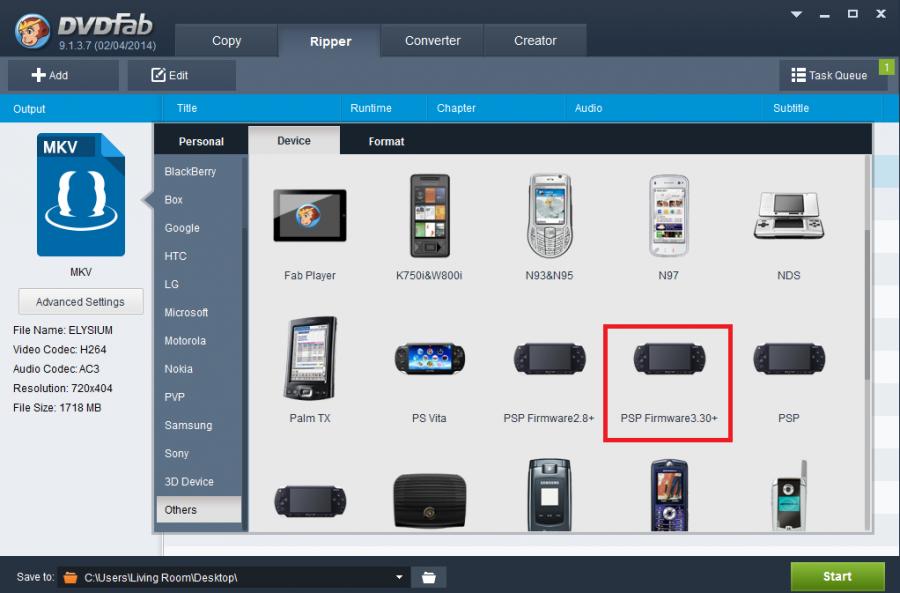Open the Format profile tab
Image resolution: width=900 pixels, height=593 pixels.
pyautogui.click(x=386, y=141)
